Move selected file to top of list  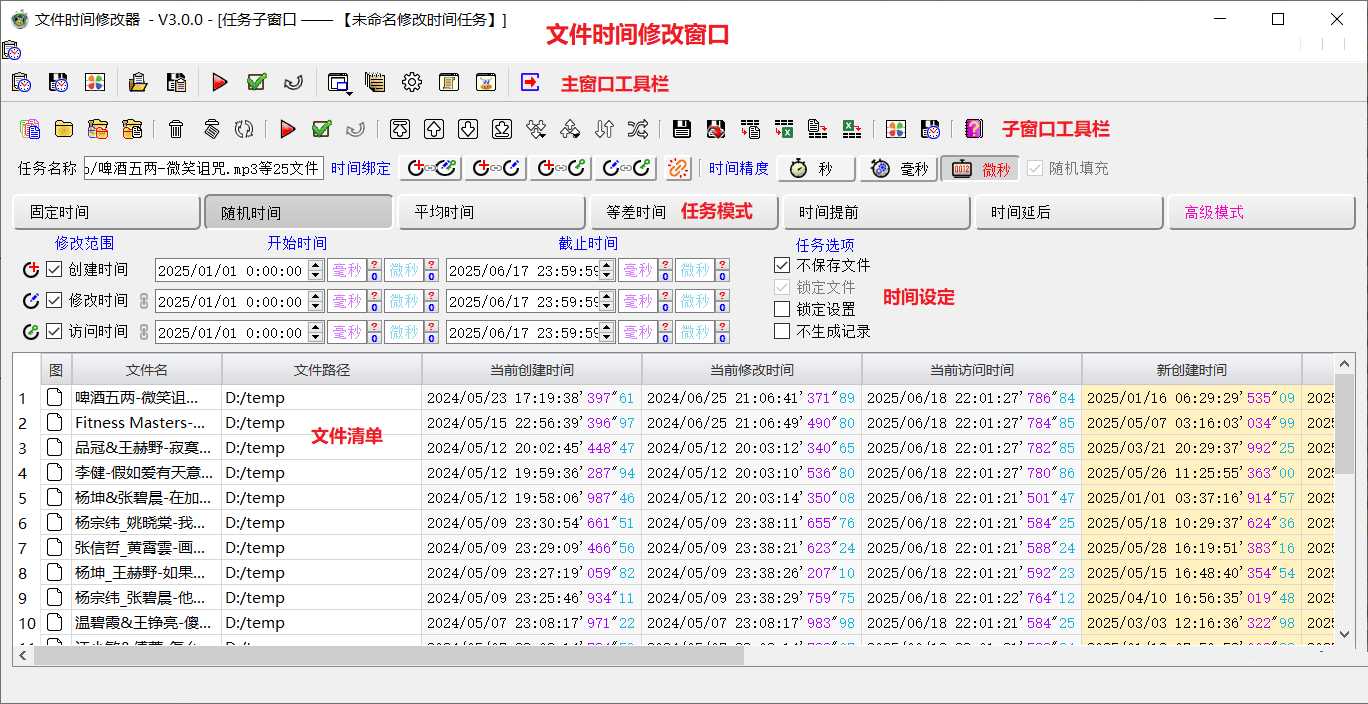point(399,129)
